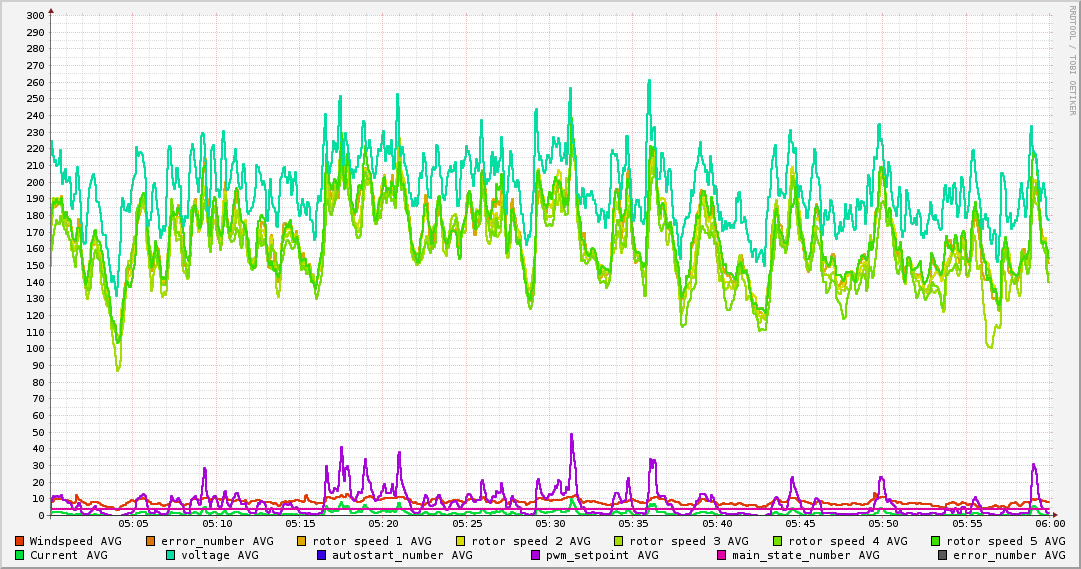Select the blue autostart_number AVG swatch
The image size is (1081, 569).
click(x=321, y=555)
